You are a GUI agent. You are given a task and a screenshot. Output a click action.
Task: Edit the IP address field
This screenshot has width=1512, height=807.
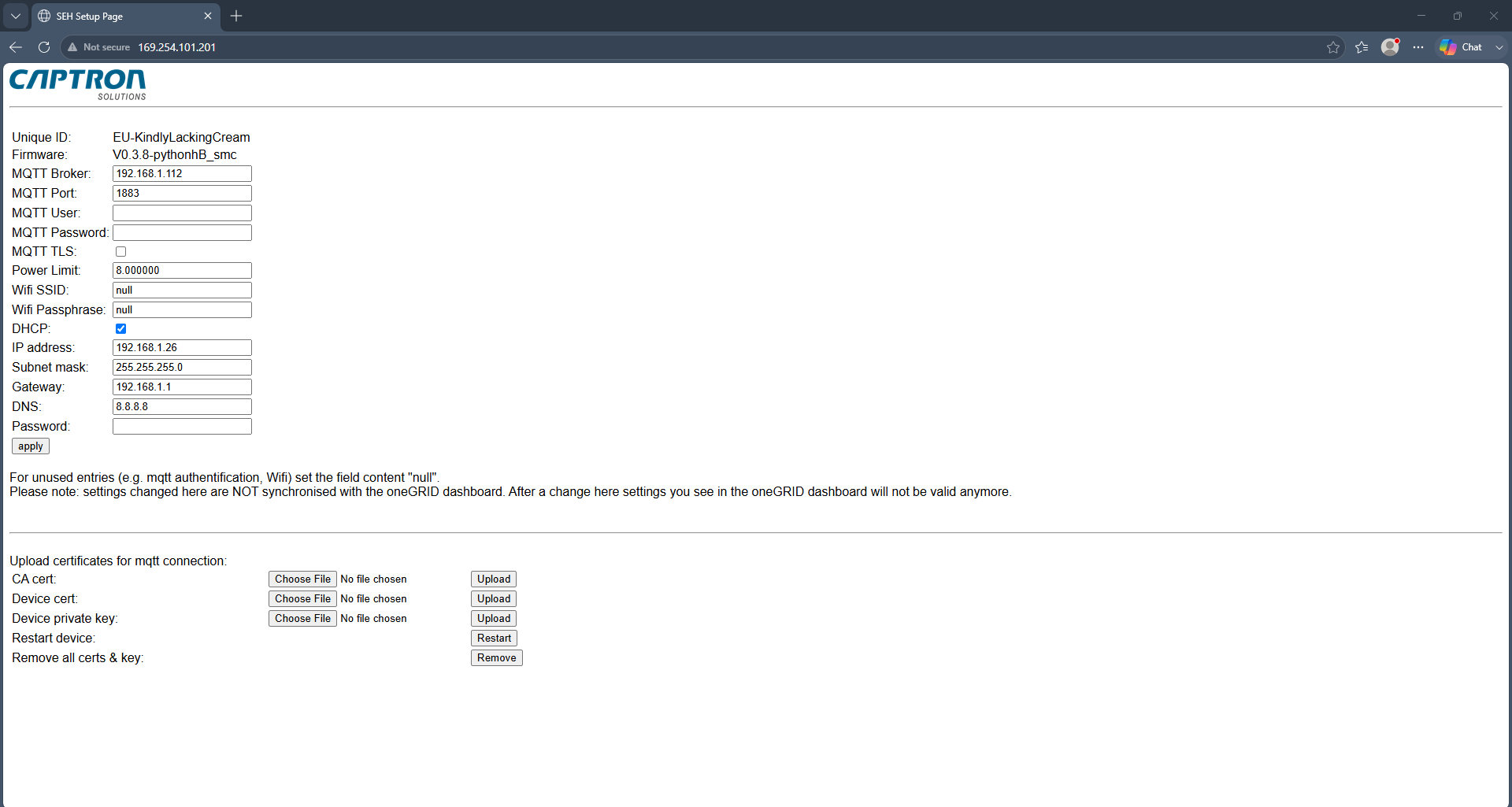[x=182, y=347]
